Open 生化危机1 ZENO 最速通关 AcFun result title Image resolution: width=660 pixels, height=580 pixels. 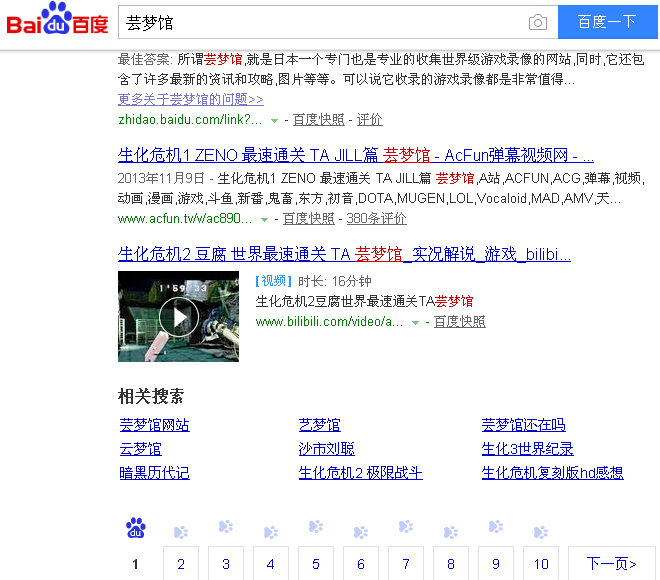tap(356, 155)
